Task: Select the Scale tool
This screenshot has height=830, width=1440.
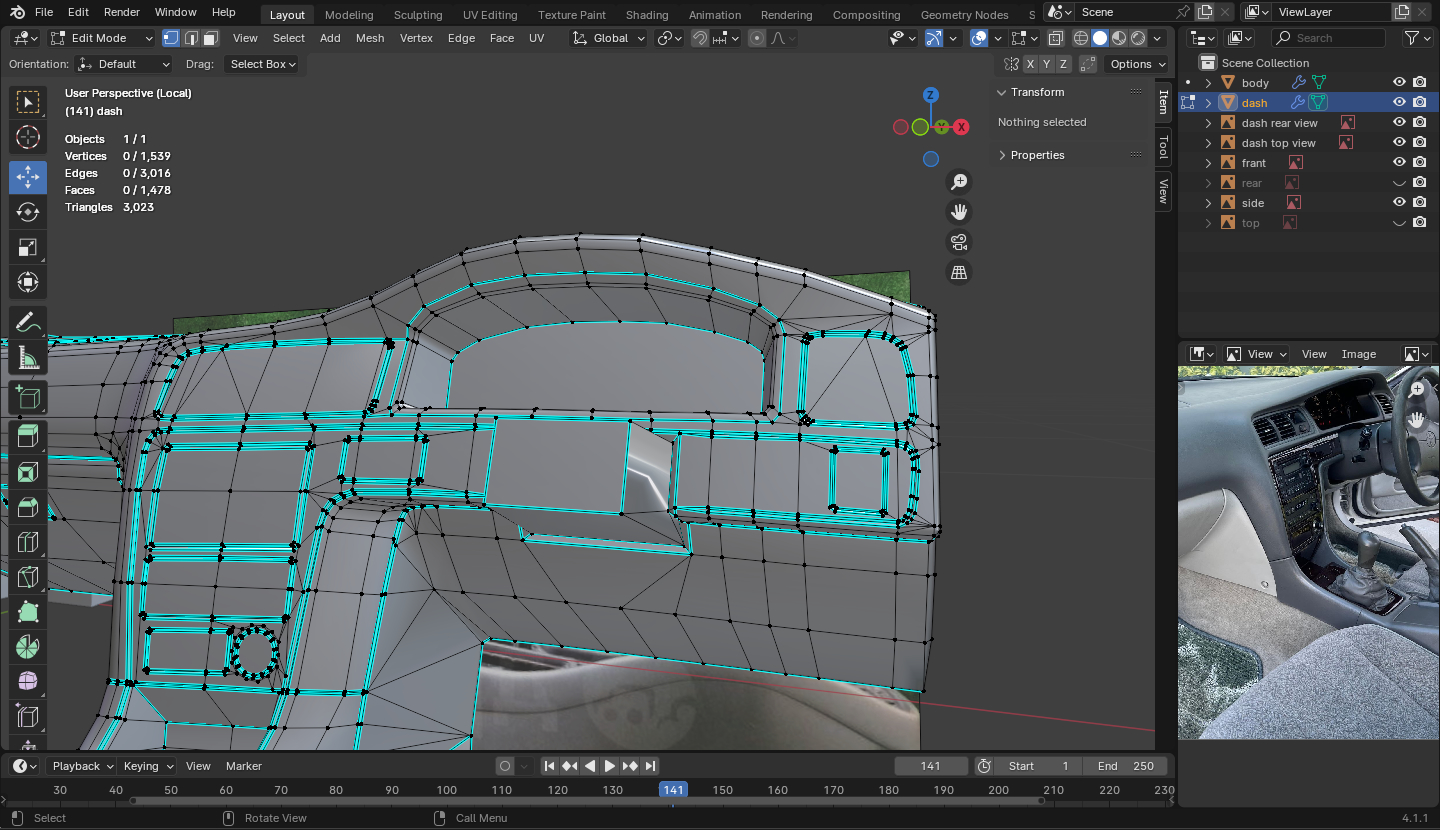Action: [x=28, y=247]
